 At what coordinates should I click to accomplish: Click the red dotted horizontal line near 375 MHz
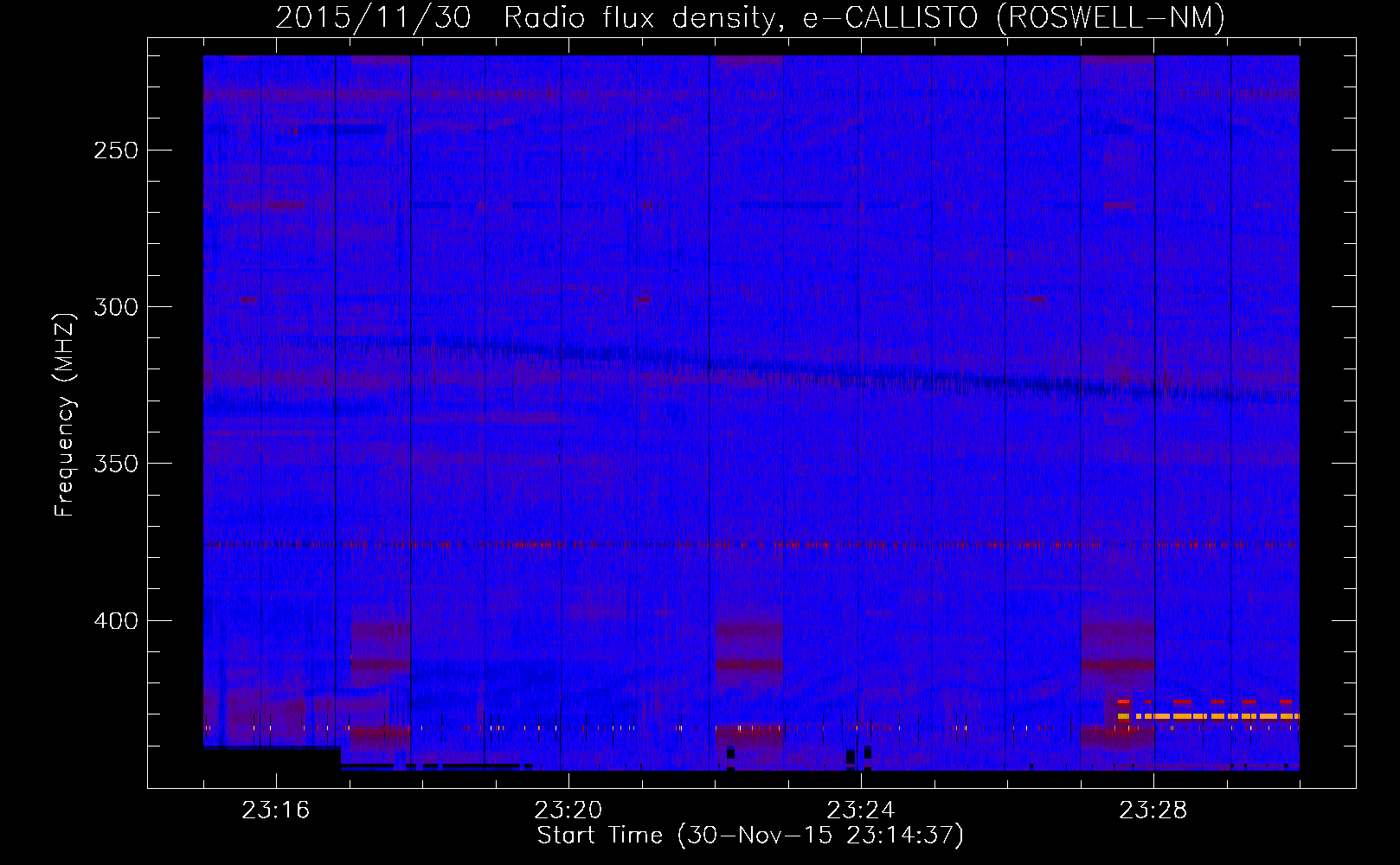(751, 544)
